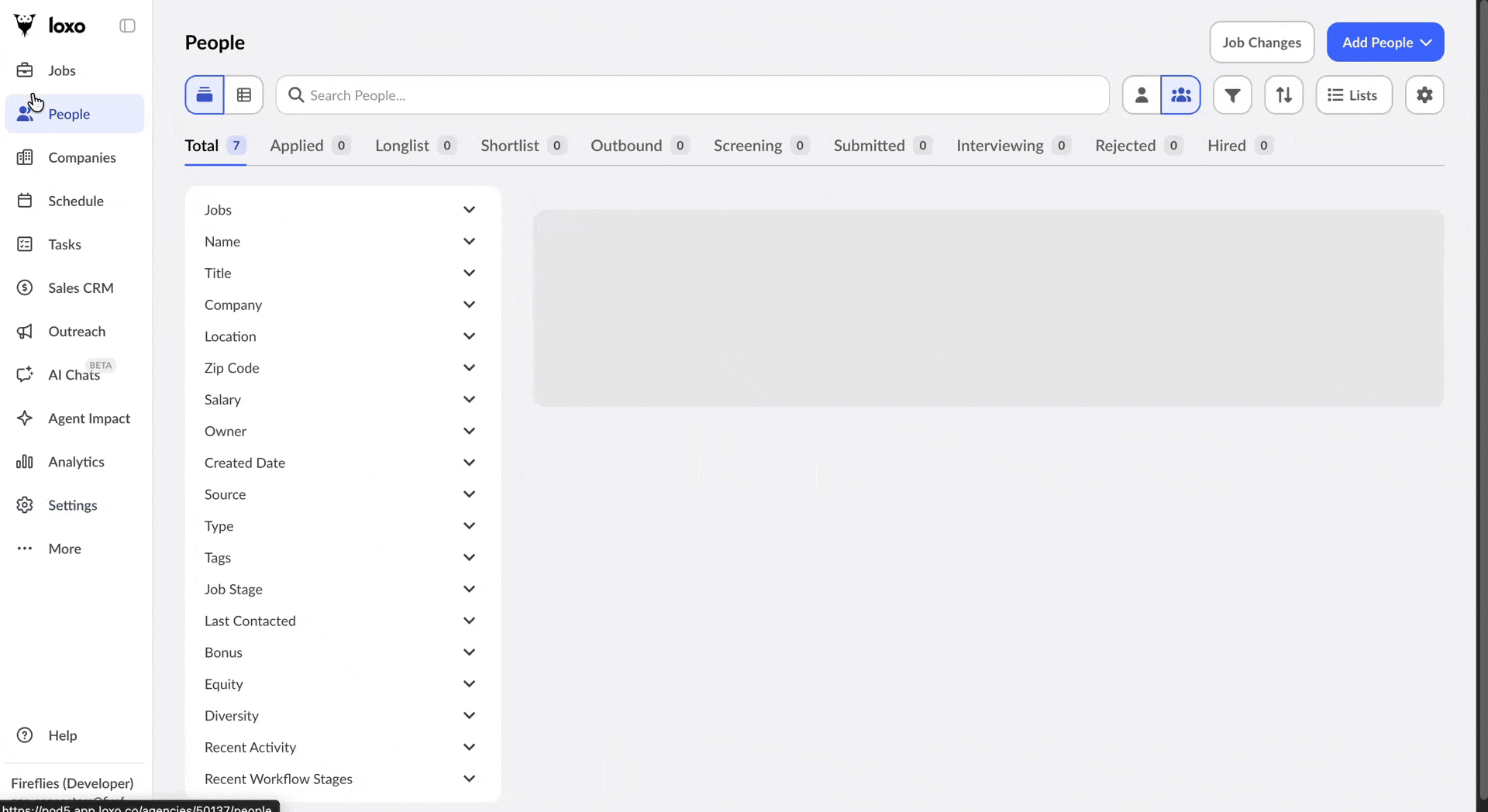
Task: Open AI Chats beta
Action: coord(74,374)
